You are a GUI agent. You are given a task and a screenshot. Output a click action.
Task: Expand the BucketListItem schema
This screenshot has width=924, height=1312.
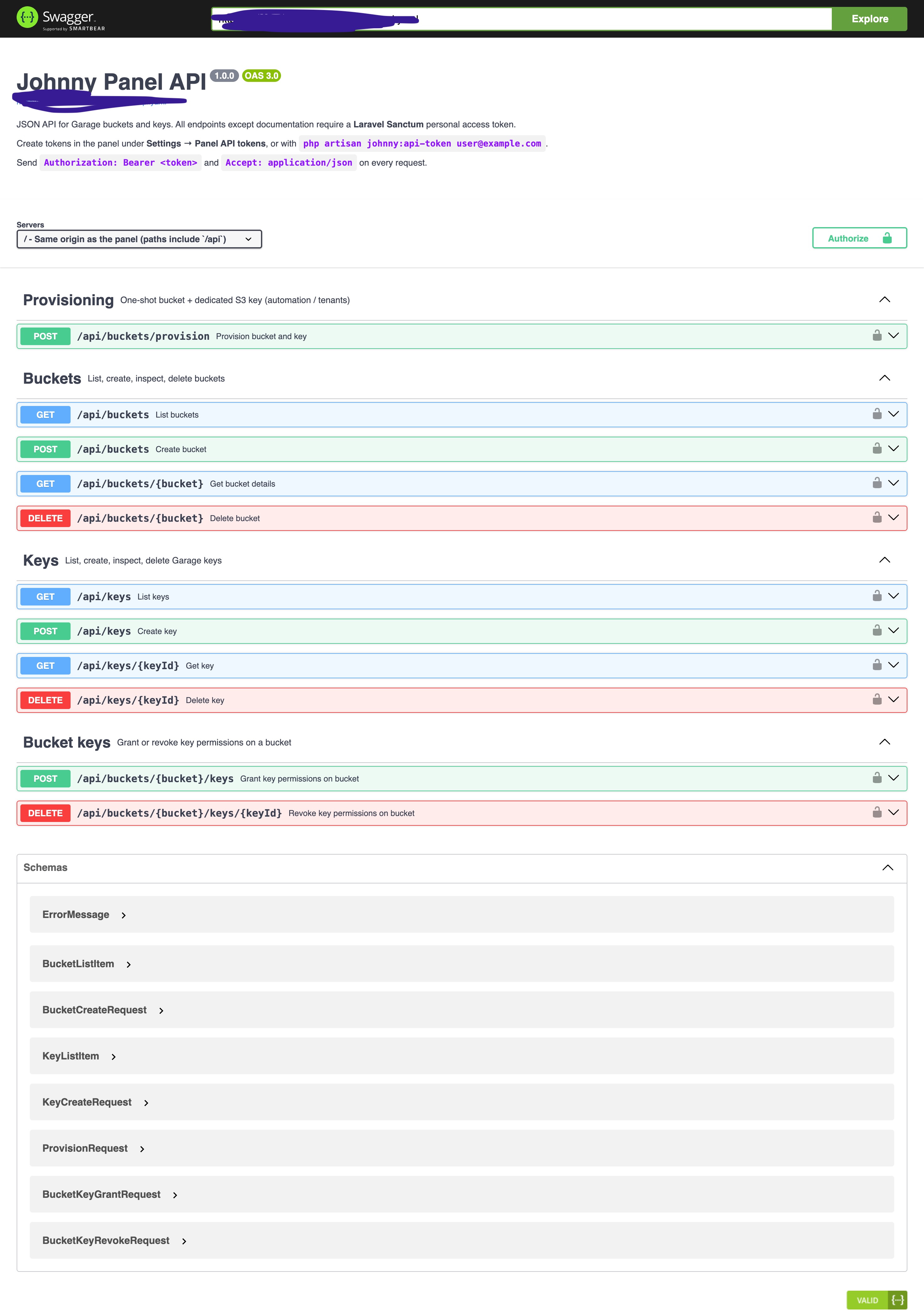coord(129,964)
